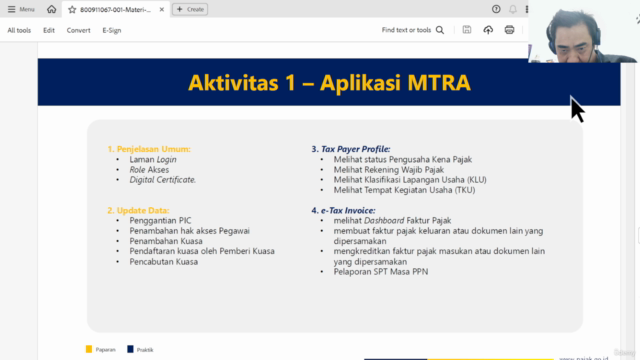
Task: Click the heading 4. e-Tax Invoice
Action: point(343,211)
